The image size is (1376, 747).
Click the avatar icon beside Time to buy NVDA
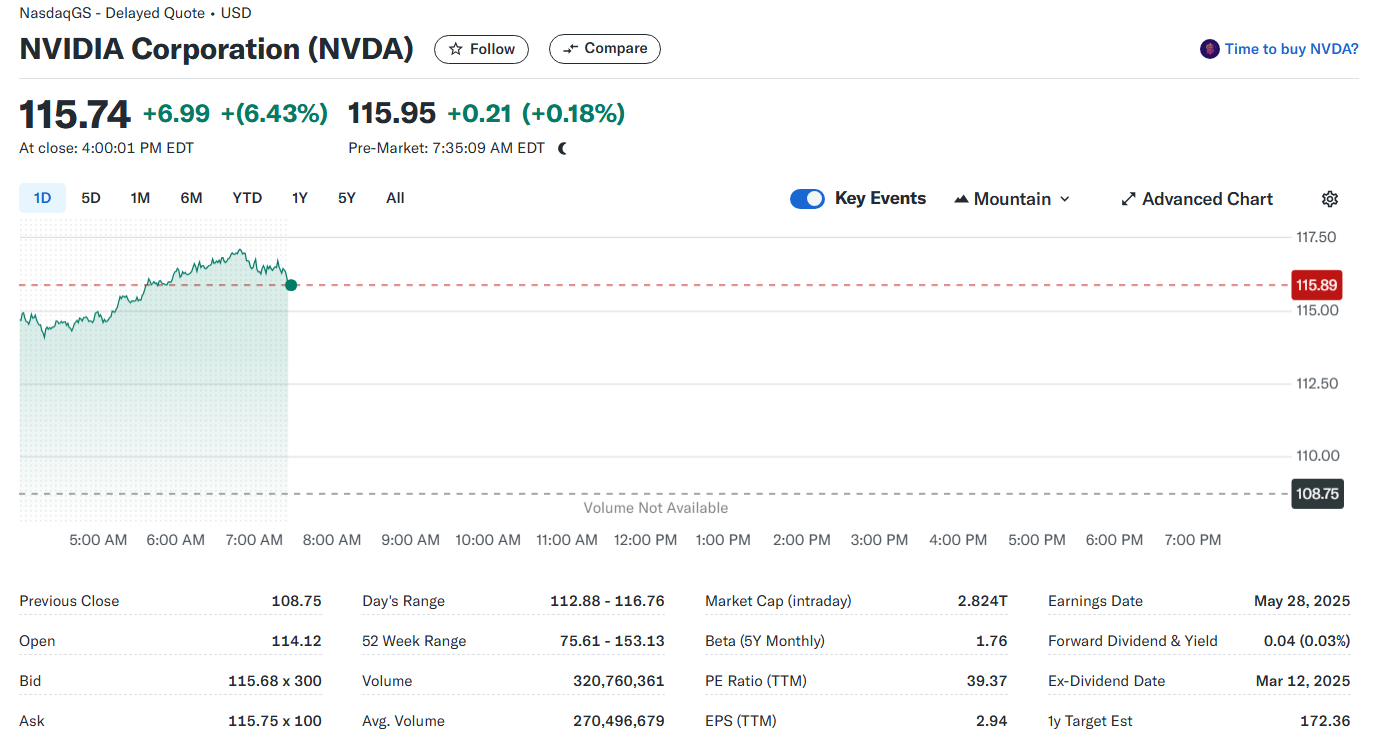1209,49
